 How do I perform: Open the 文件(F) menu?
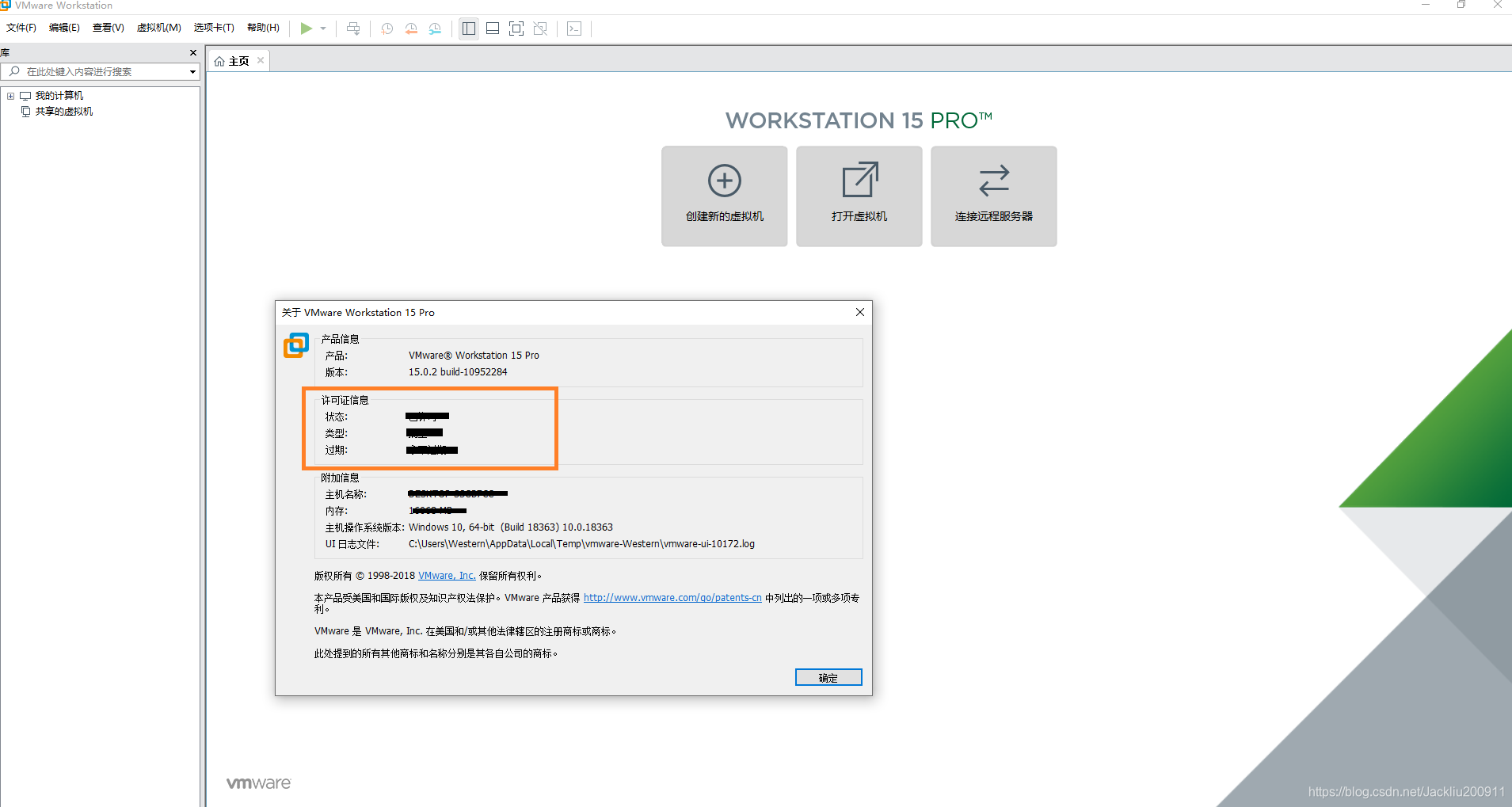click(x=21, y=28)
